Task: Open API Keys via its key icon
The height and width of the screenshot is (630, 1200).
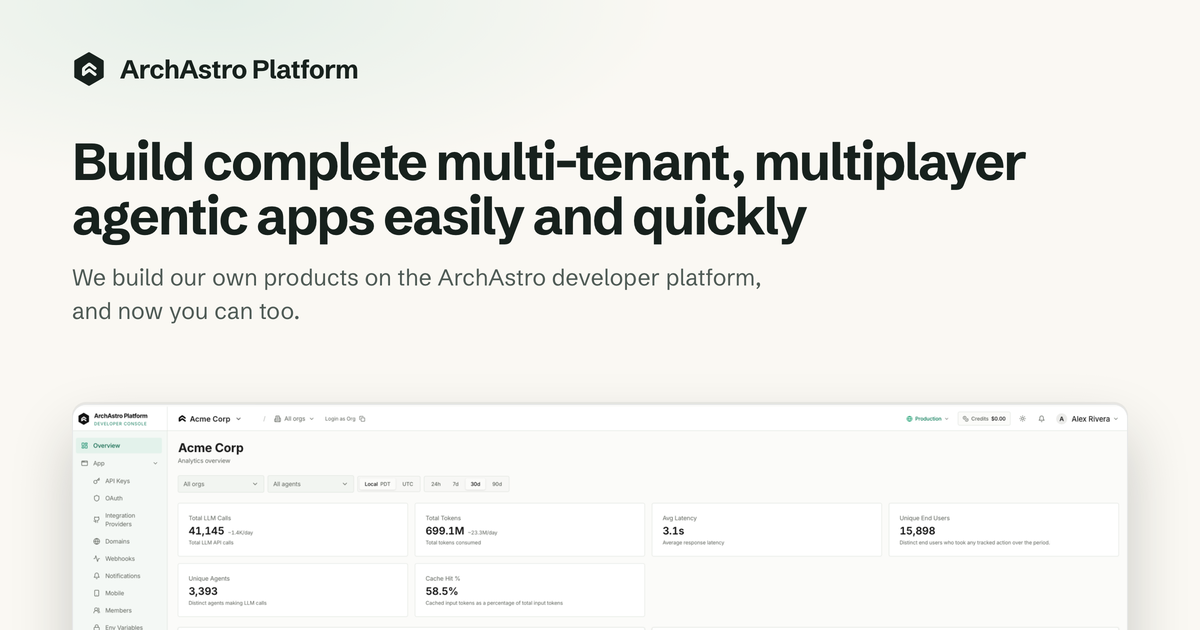Action: [x=96, y=481]
